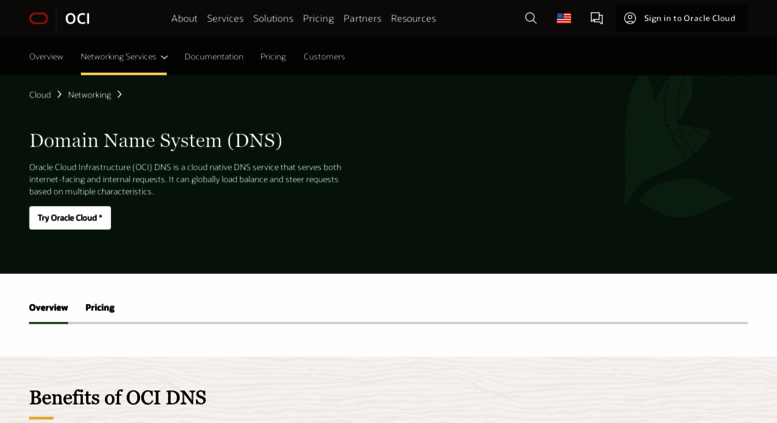Click the Oracle logo icon
This screenshot has width=777, height=423.
pyautogui.click(x=38, y=18)
